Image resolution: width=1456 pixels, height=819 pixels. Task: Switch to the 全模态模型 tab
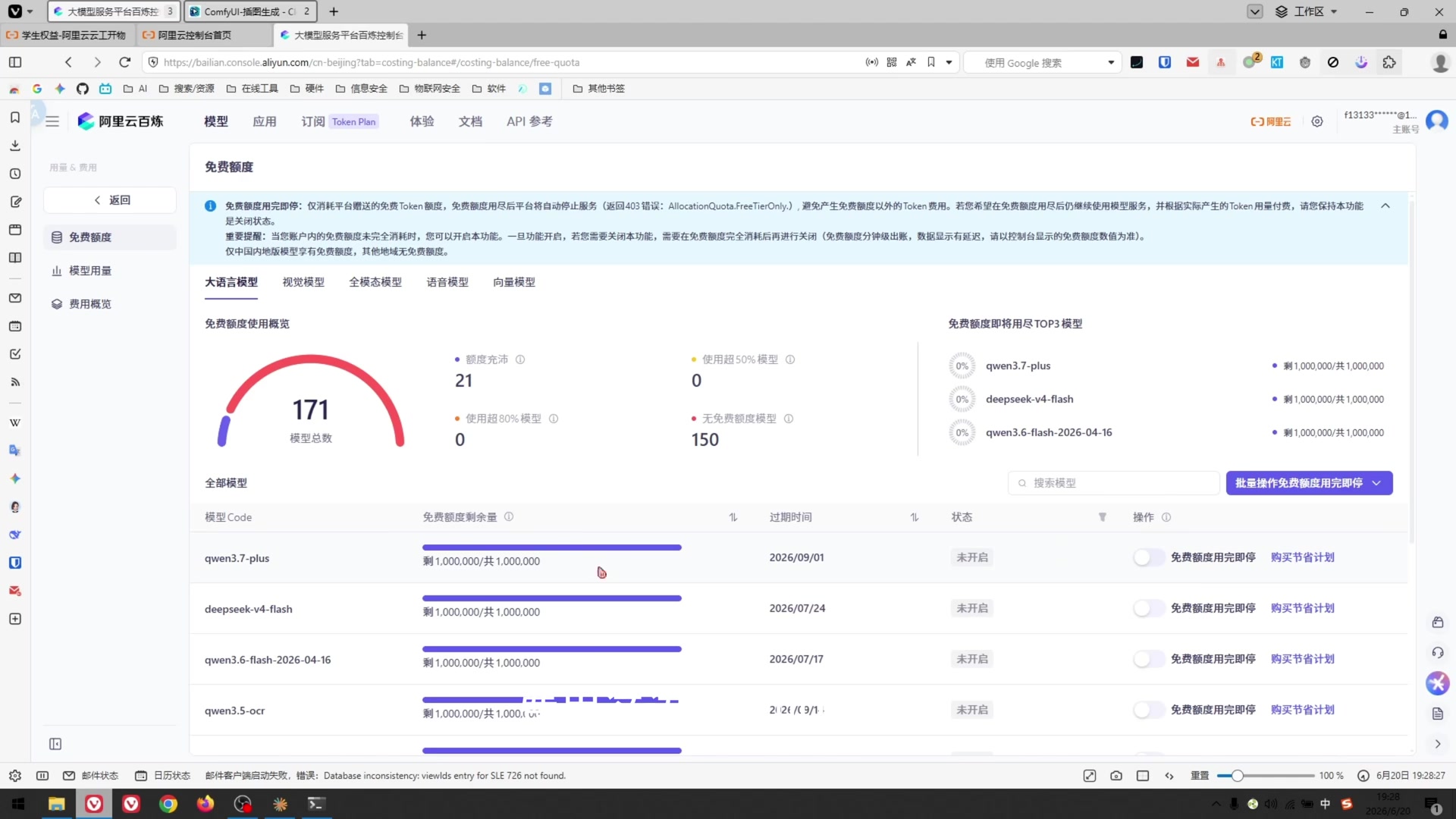click(375, 282)
